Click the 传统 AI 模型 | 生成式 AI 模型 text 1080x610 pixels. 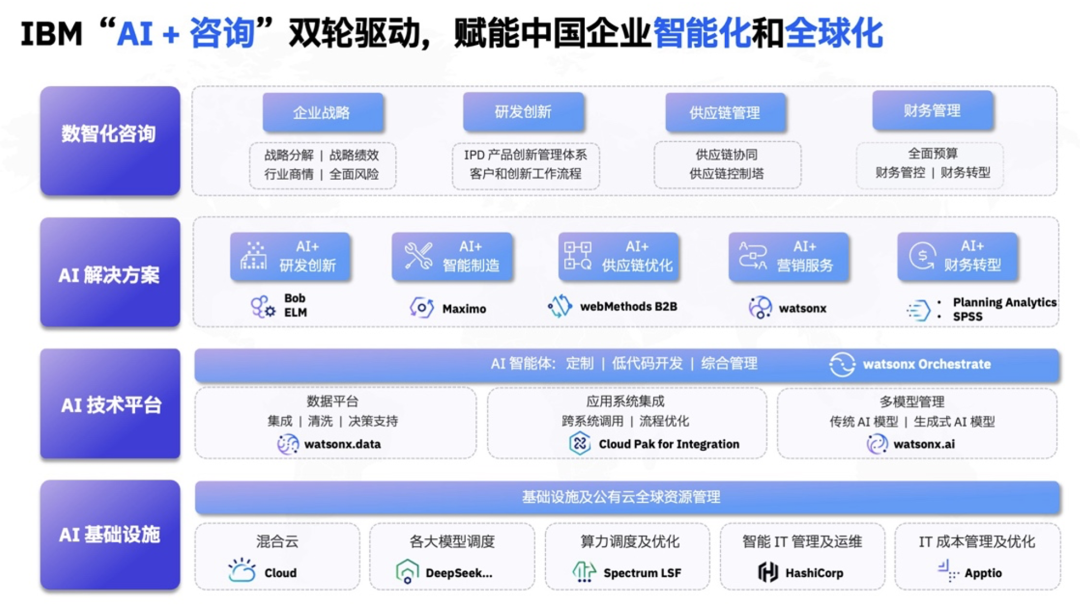tap(912, 421)
